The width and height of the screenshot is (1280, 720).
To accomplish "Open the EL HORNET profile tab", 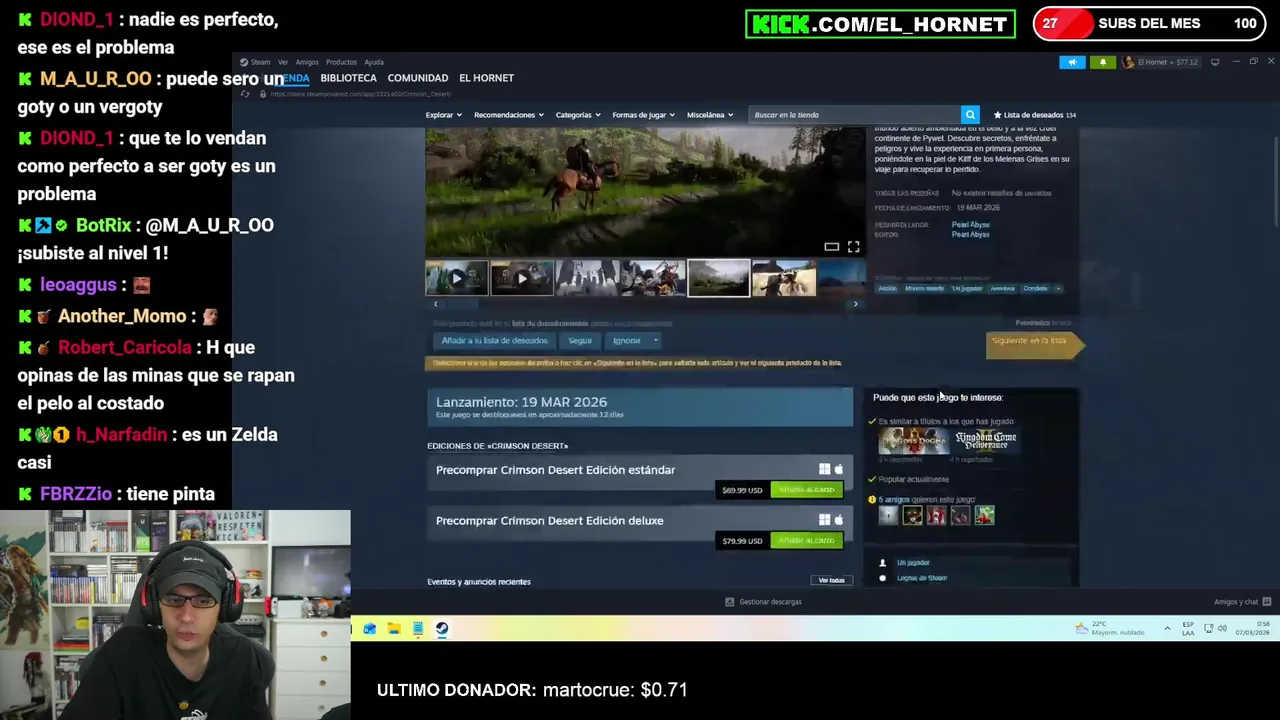I will point(486,78).
